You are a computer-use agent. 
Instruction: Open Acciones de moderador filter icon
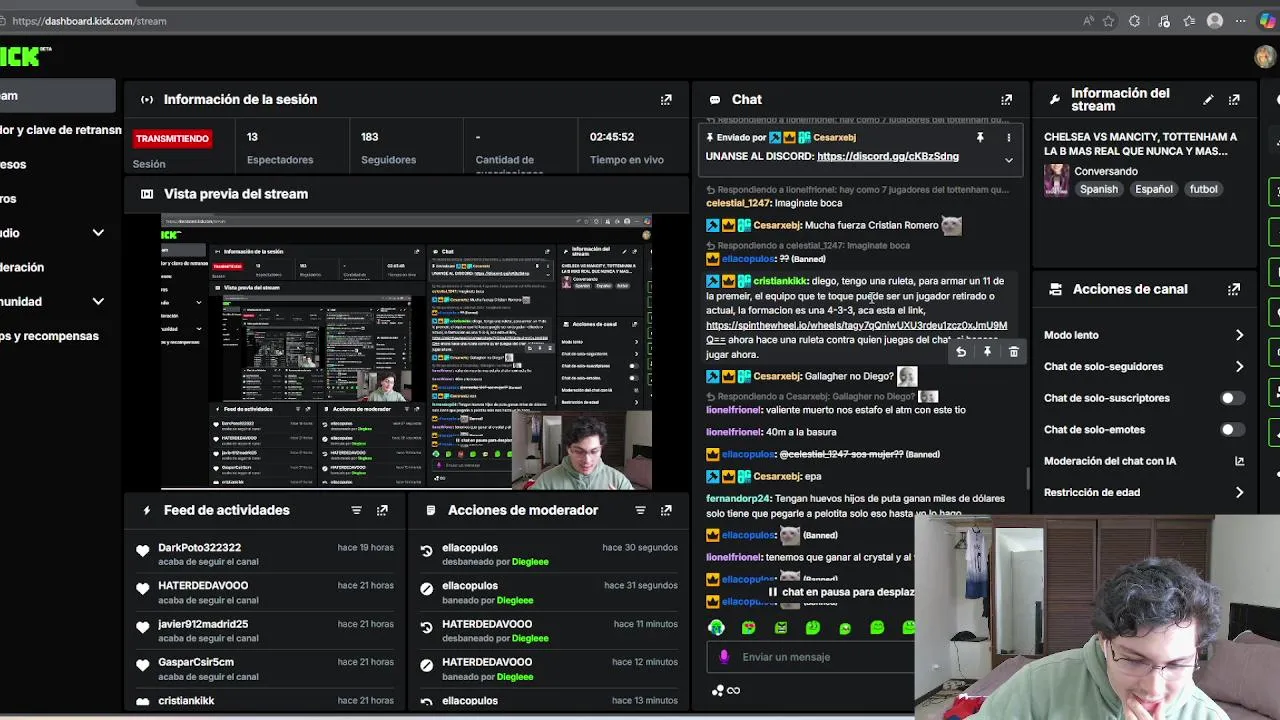[640, 510]
